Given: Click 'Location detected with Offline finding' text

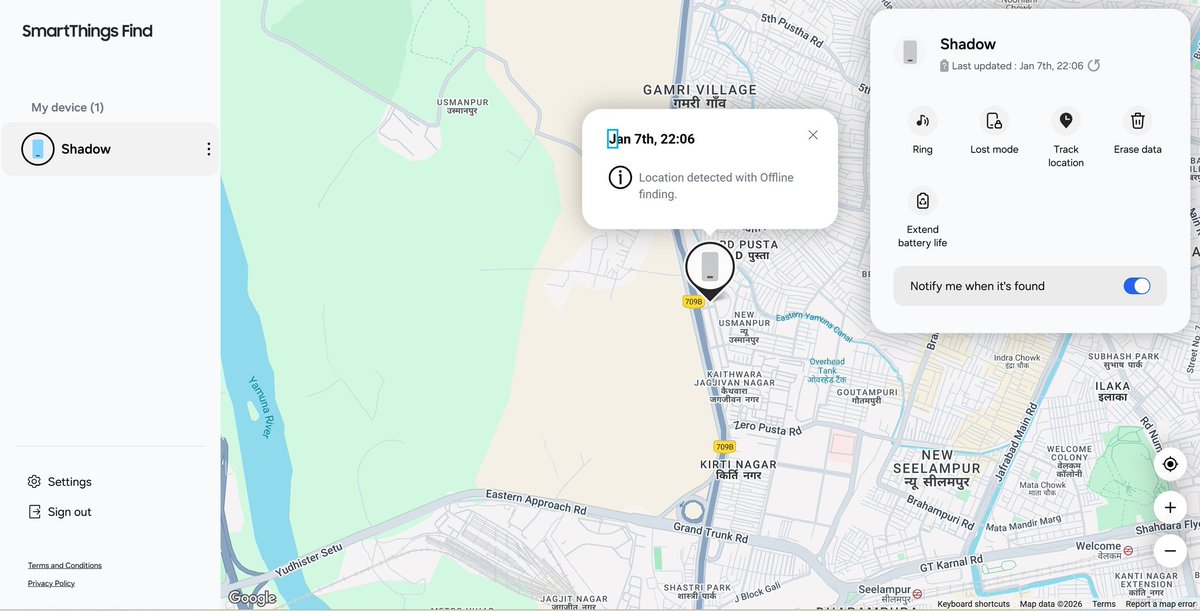Looking at the screenshot, I should point(716,185).
